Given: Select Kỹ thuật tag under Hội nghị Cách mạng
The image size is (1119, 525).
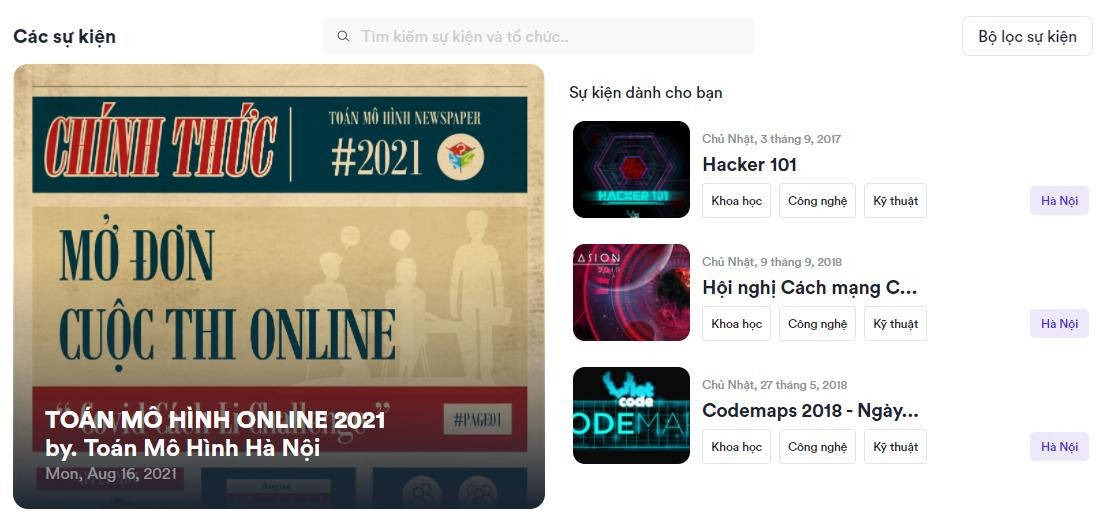Looking at the screenshot, I should 895,324.
